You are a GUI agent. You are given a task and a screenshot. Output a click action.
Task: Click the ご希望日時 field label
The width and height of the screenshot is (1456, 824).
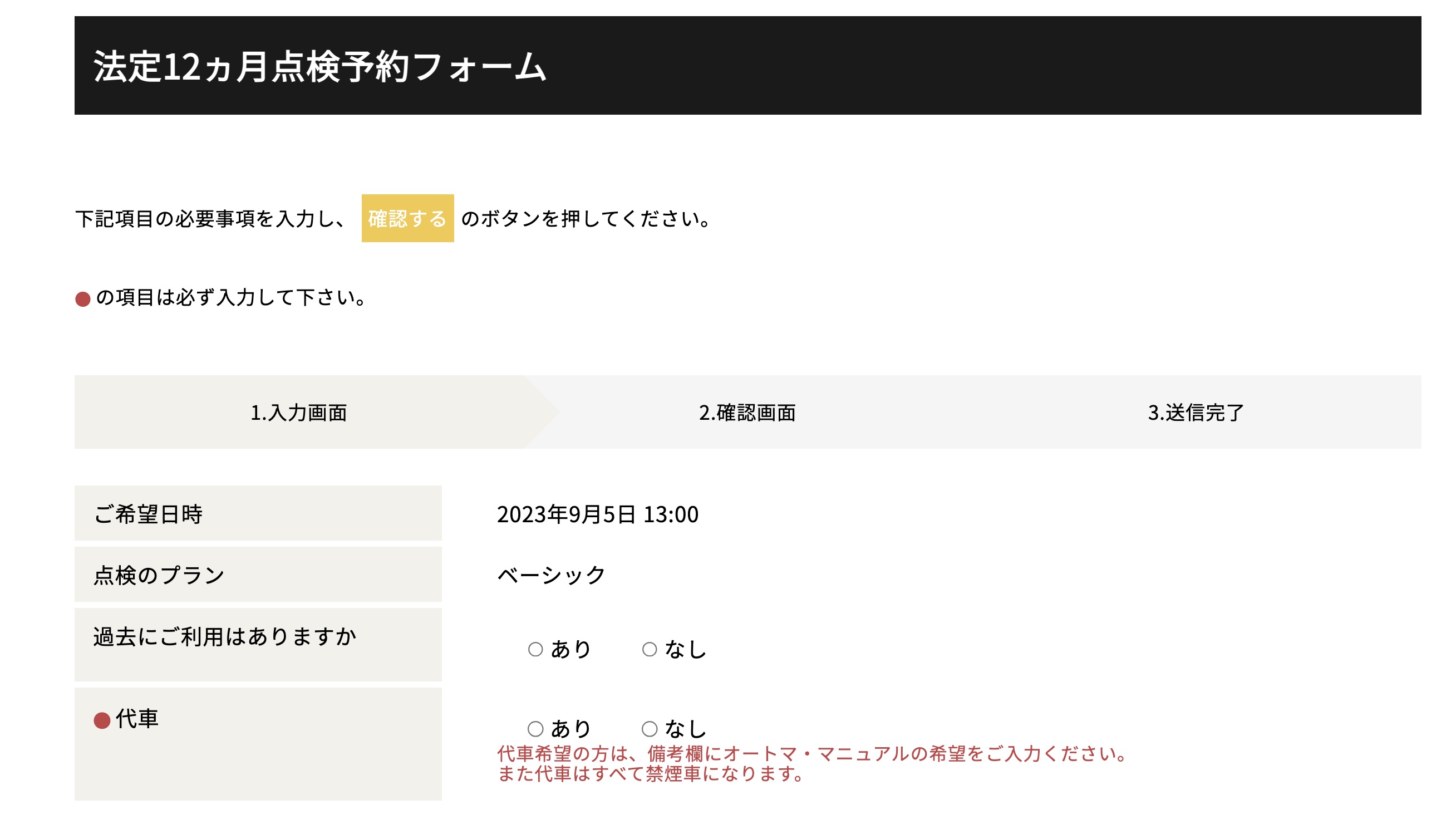coord(148,514)
